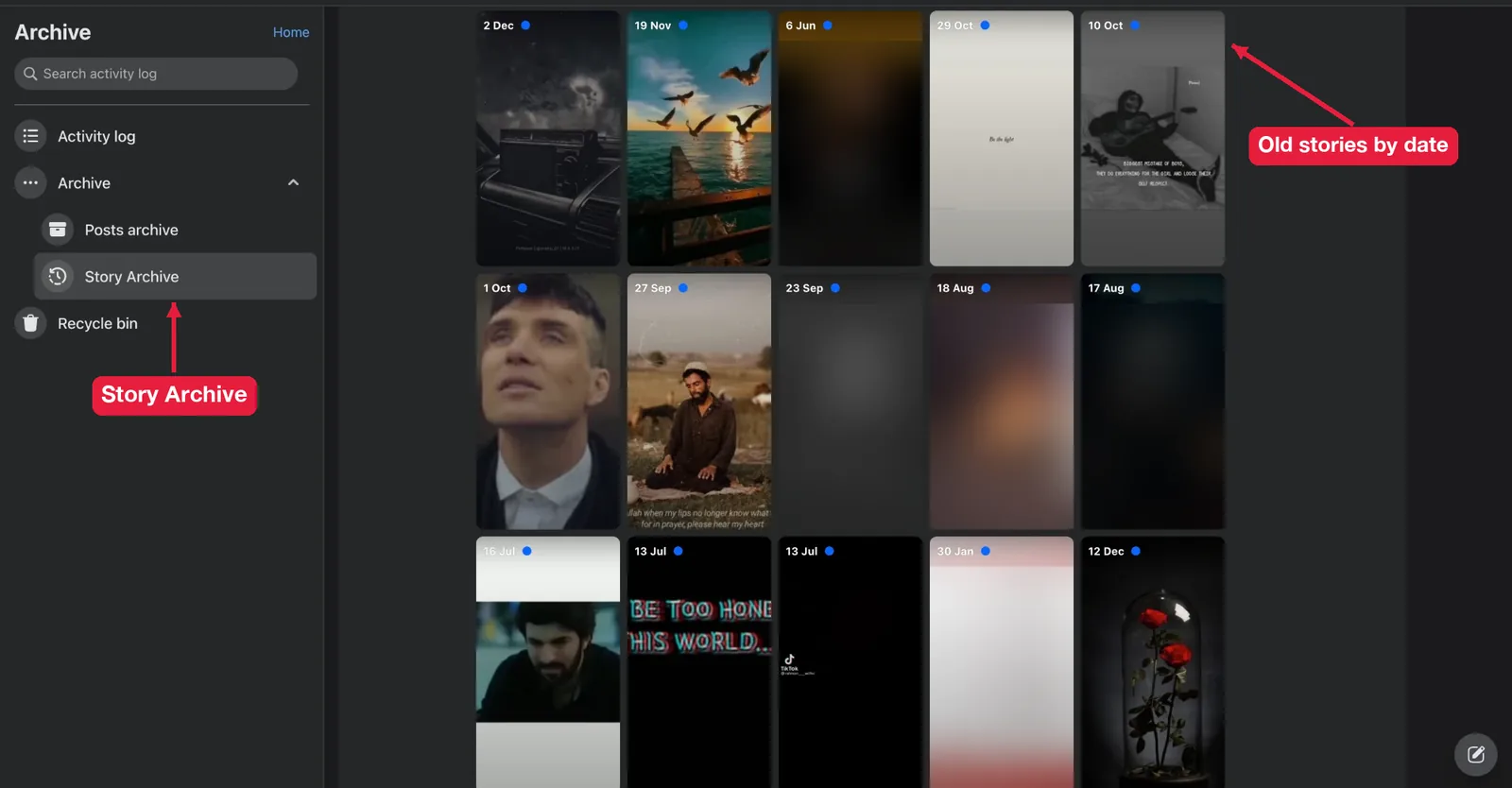Open the 30 Jan story

(1002, 662)
